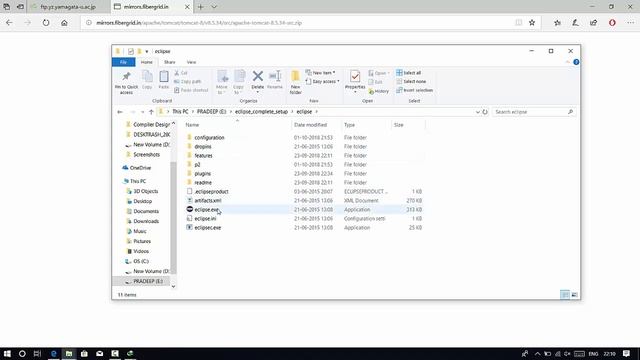The width and height of the screenshot is (640, 360).
Task: Open Quick Access Toolbar customize arrow
Action: point(147,51)
